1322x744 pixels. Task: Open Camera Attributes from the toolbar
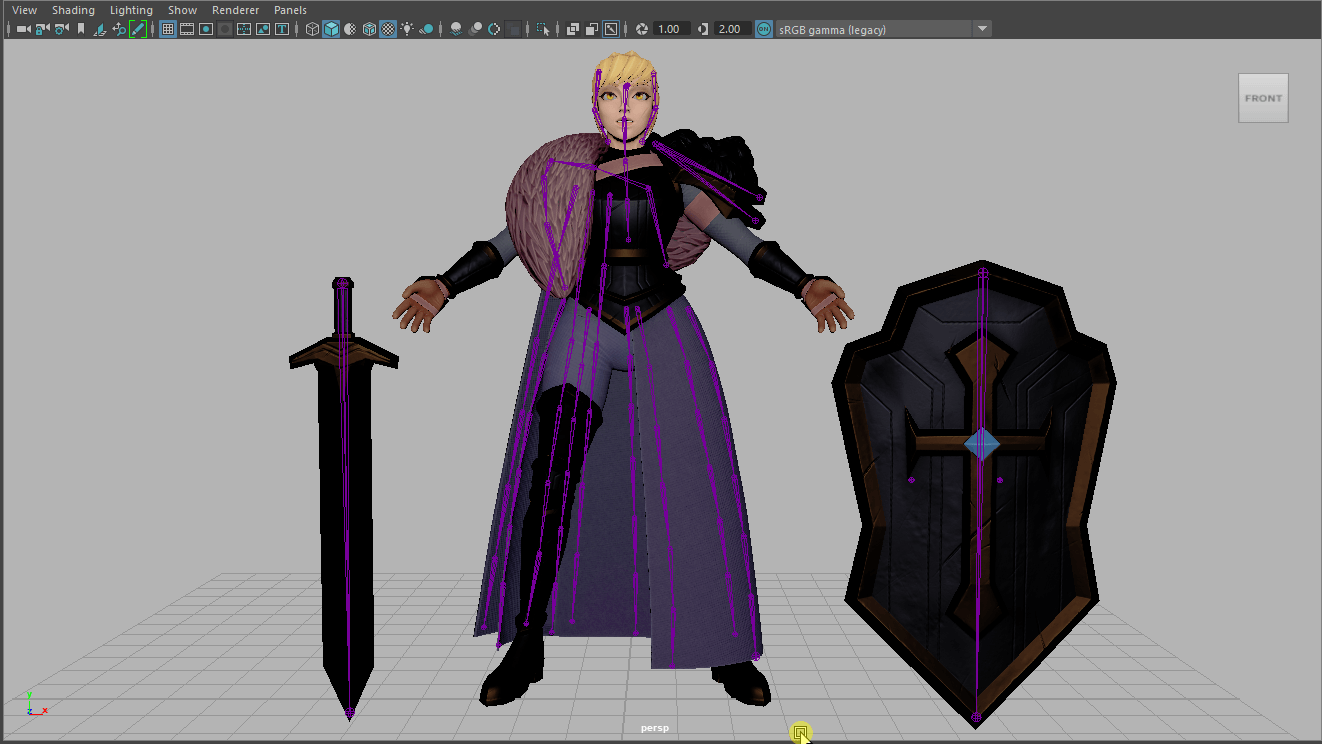click(62, 29)
